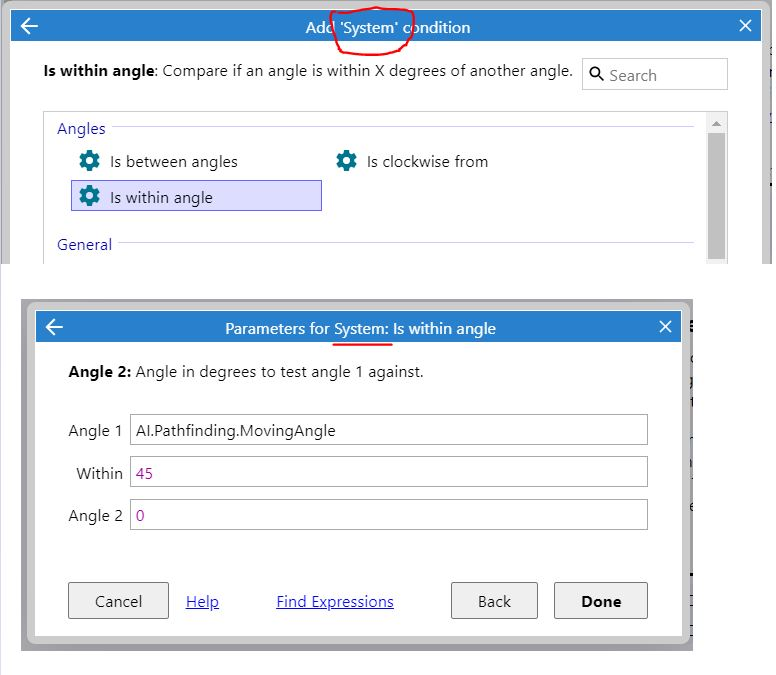Click the Within field containing 45
Image resolution: width=776 pixels, height=675 pixels.
click(388, 473)
